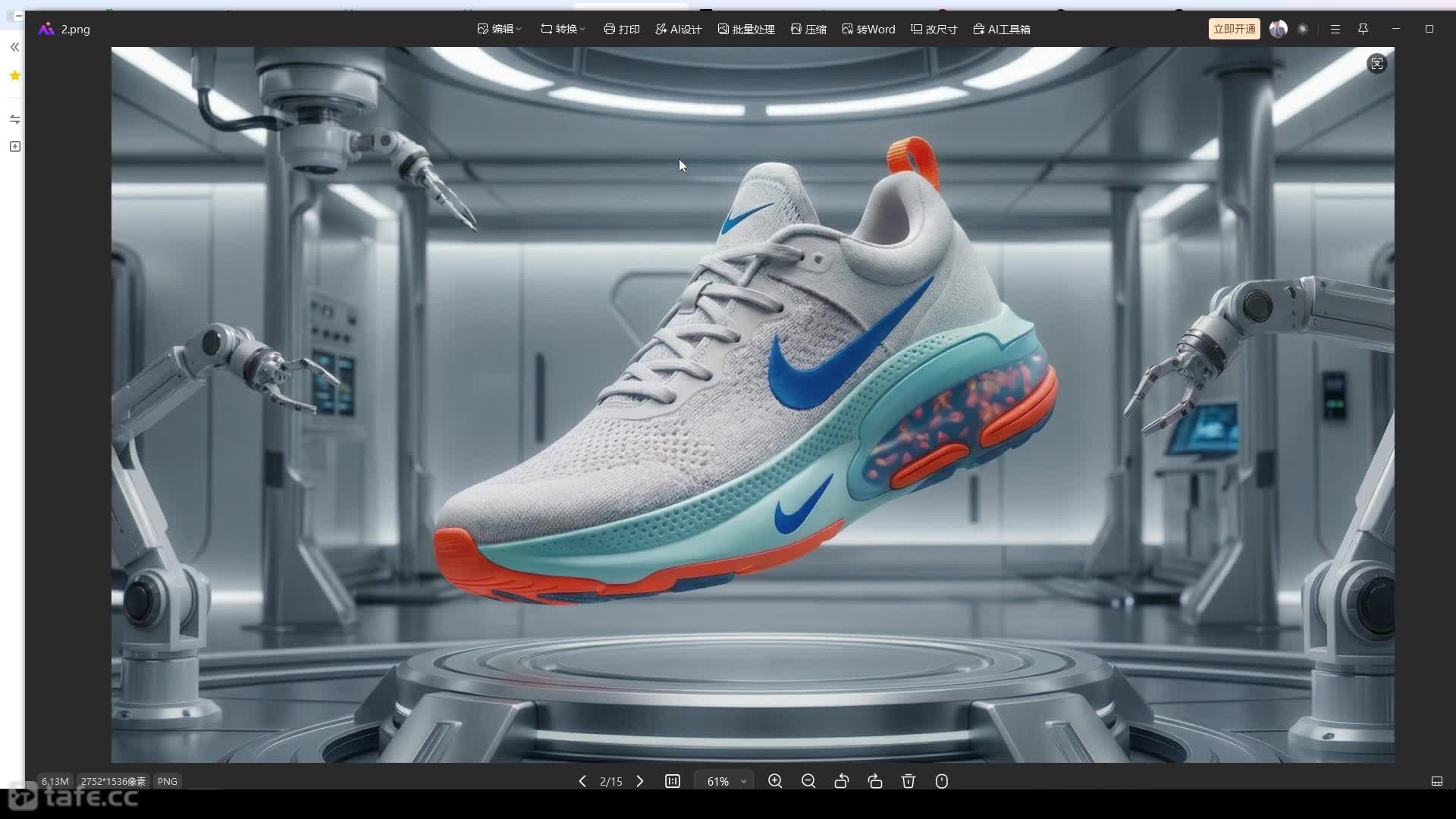The width and height of the screenshot is (1456, 819).
Task: Select the 转Word conversion tool
Action: [x=868, y=29]
